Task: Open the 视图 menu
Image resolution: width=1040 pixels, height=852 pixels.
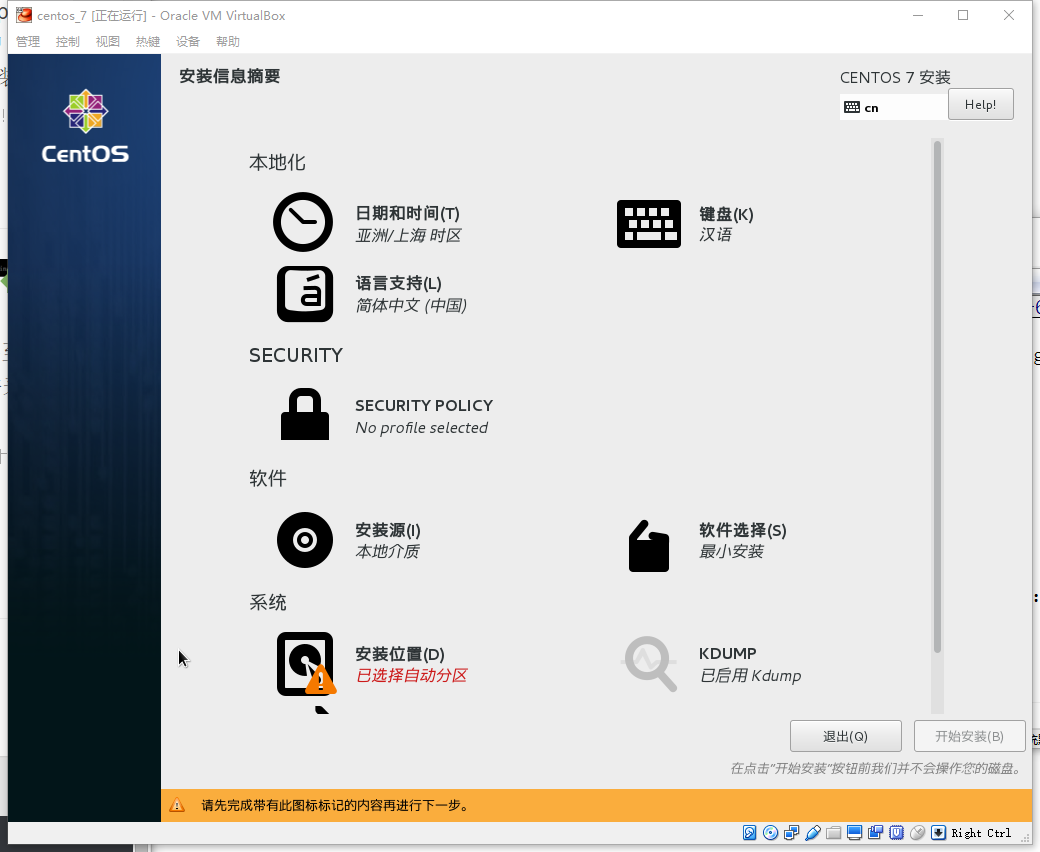Action: pos(107,42)
